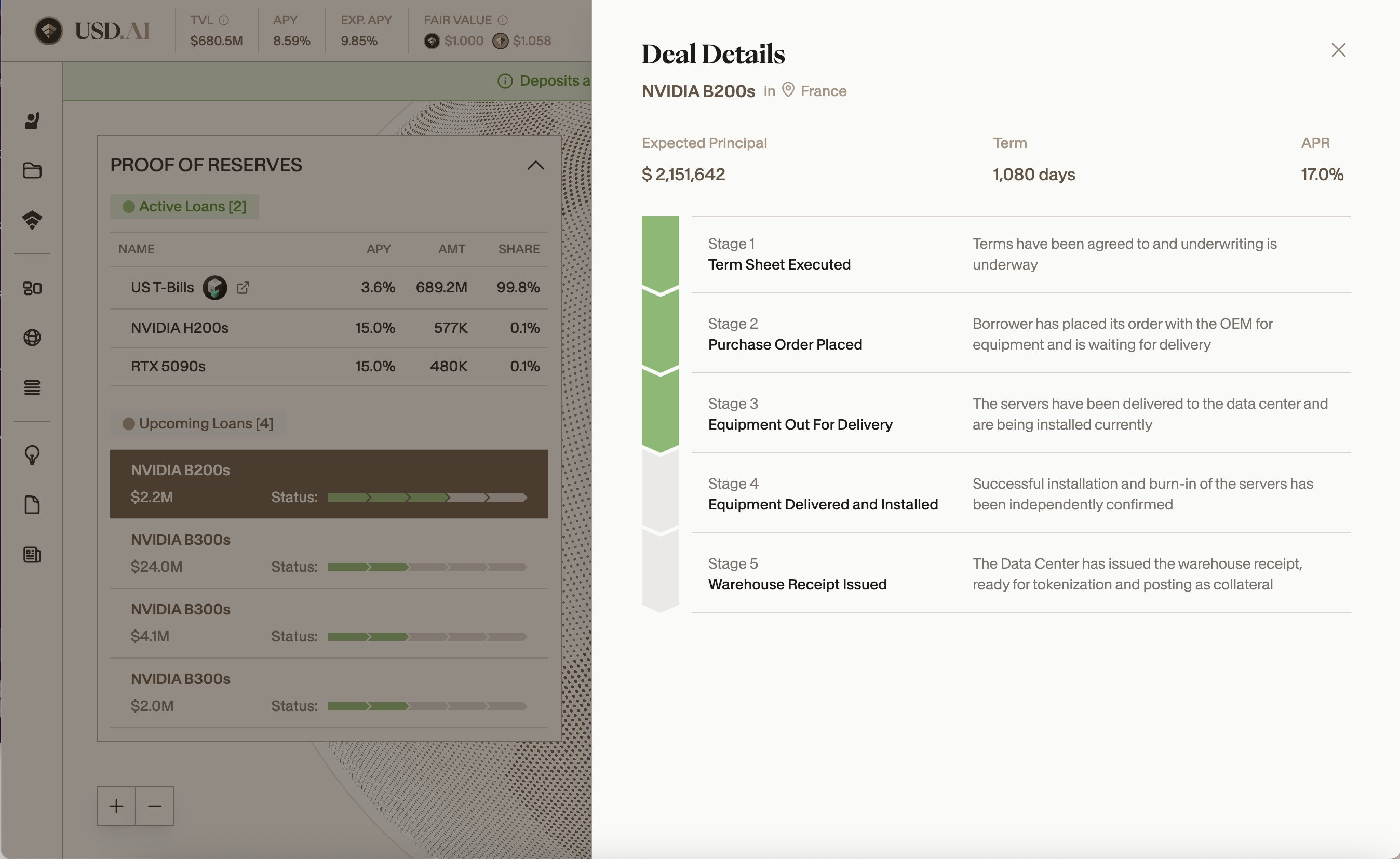This screenshot has width=1400, height=859.
Task: Close the Deal Details panel
Action: 1338,50
